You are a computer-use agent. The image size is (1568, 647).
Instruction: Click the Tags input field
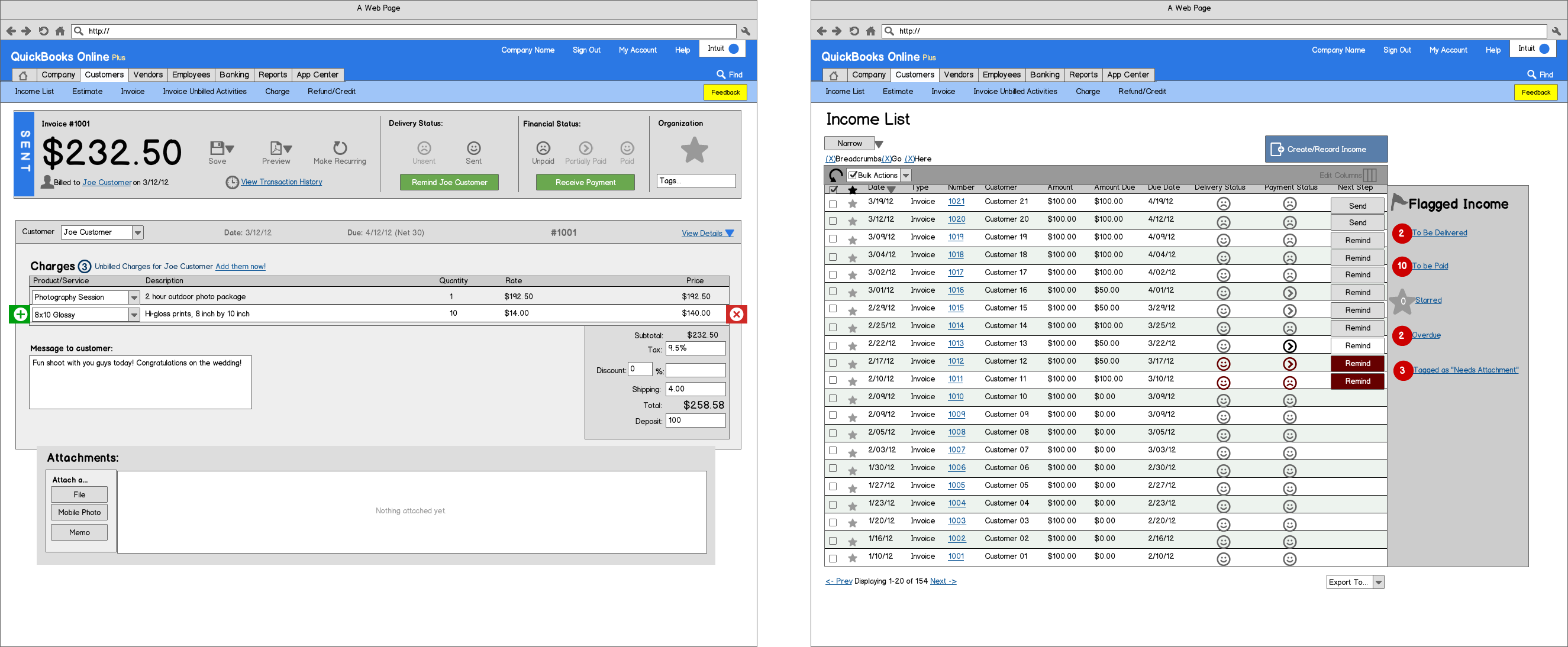click(x=696, y=181)
